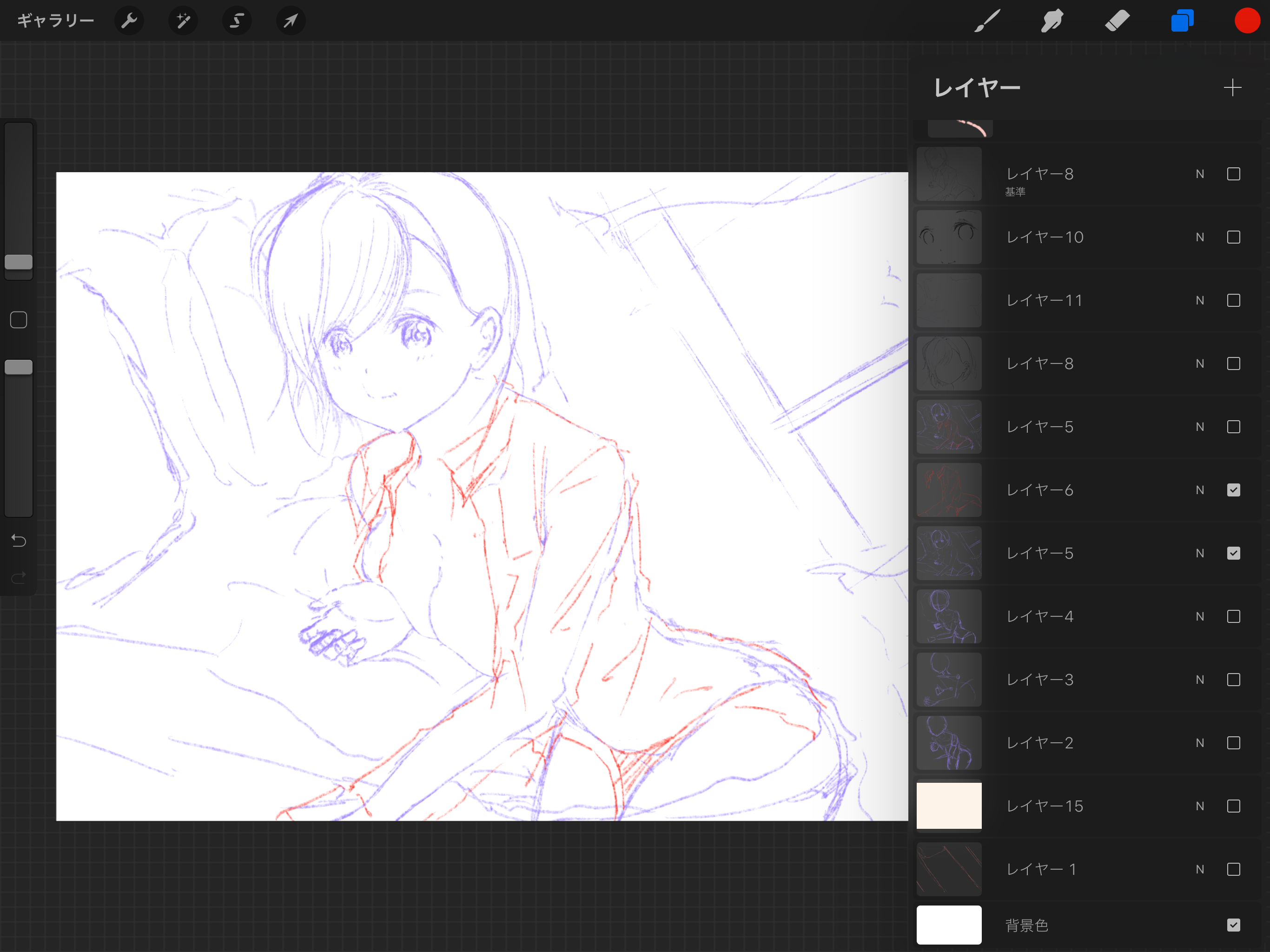Open the Adjustments magic wand menu
1270x952 pixels.
[x=183, y=21]
